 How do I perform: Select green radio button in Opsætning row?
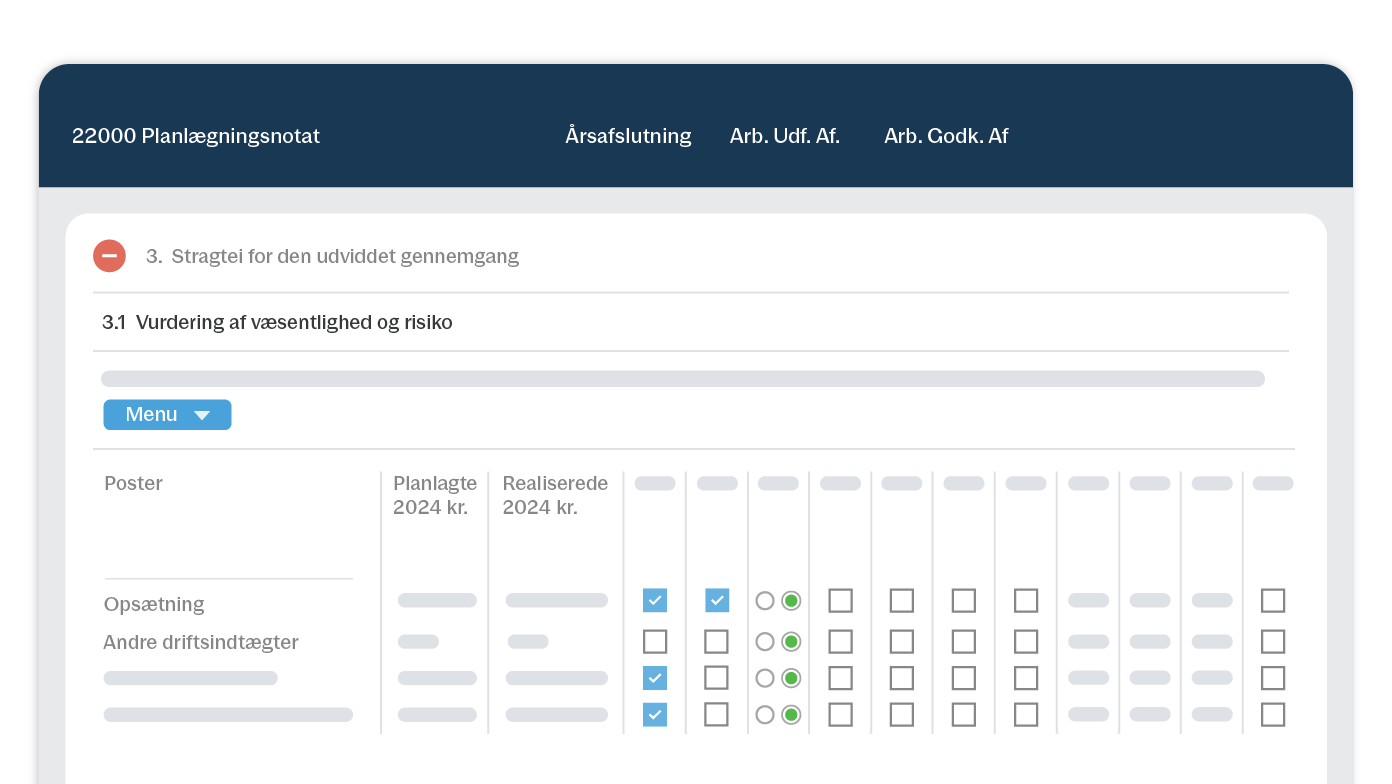pos(791,600)
